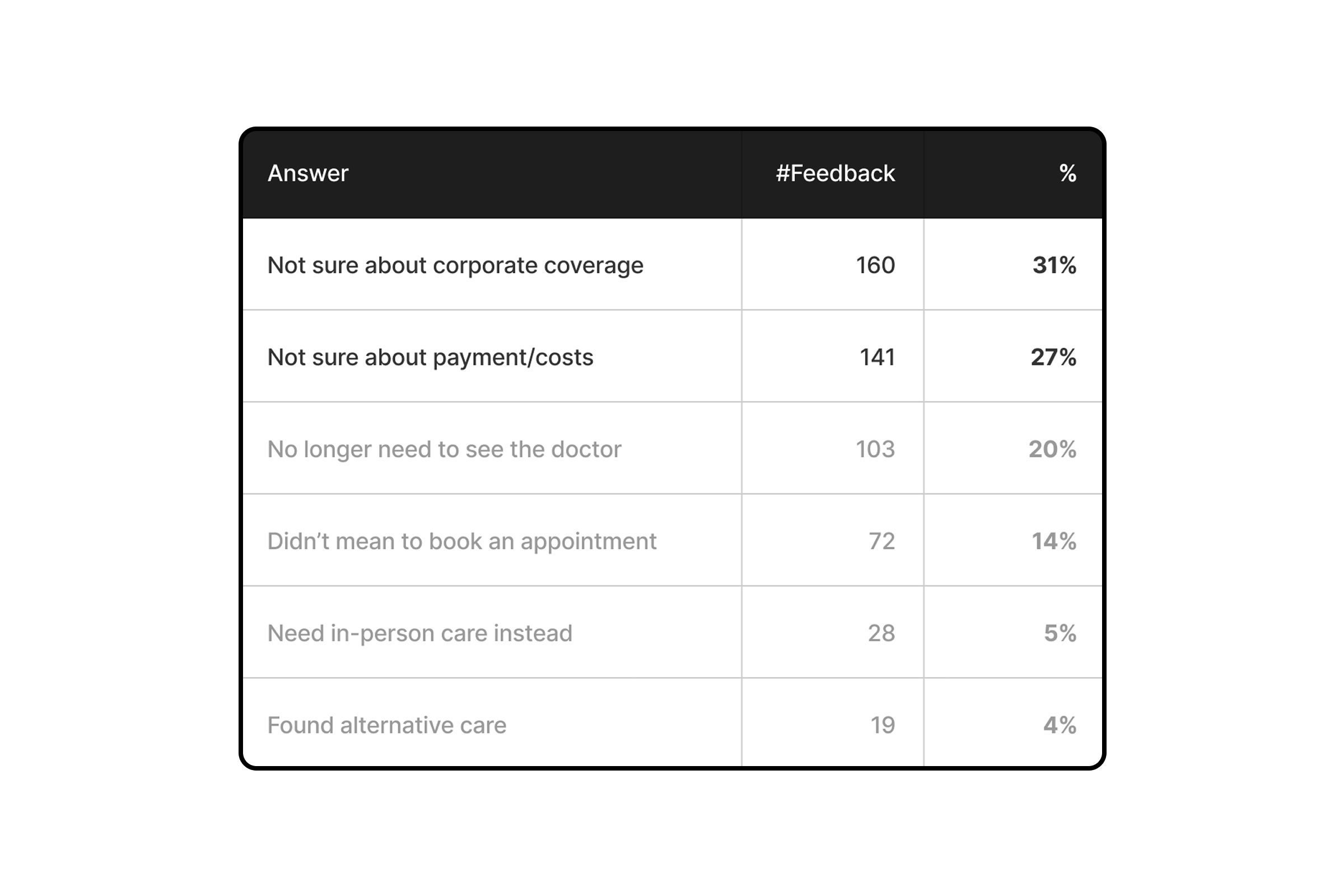The image size is (1344, 896).
Task: Click the #Feedback column header
Action: [835, 173]
